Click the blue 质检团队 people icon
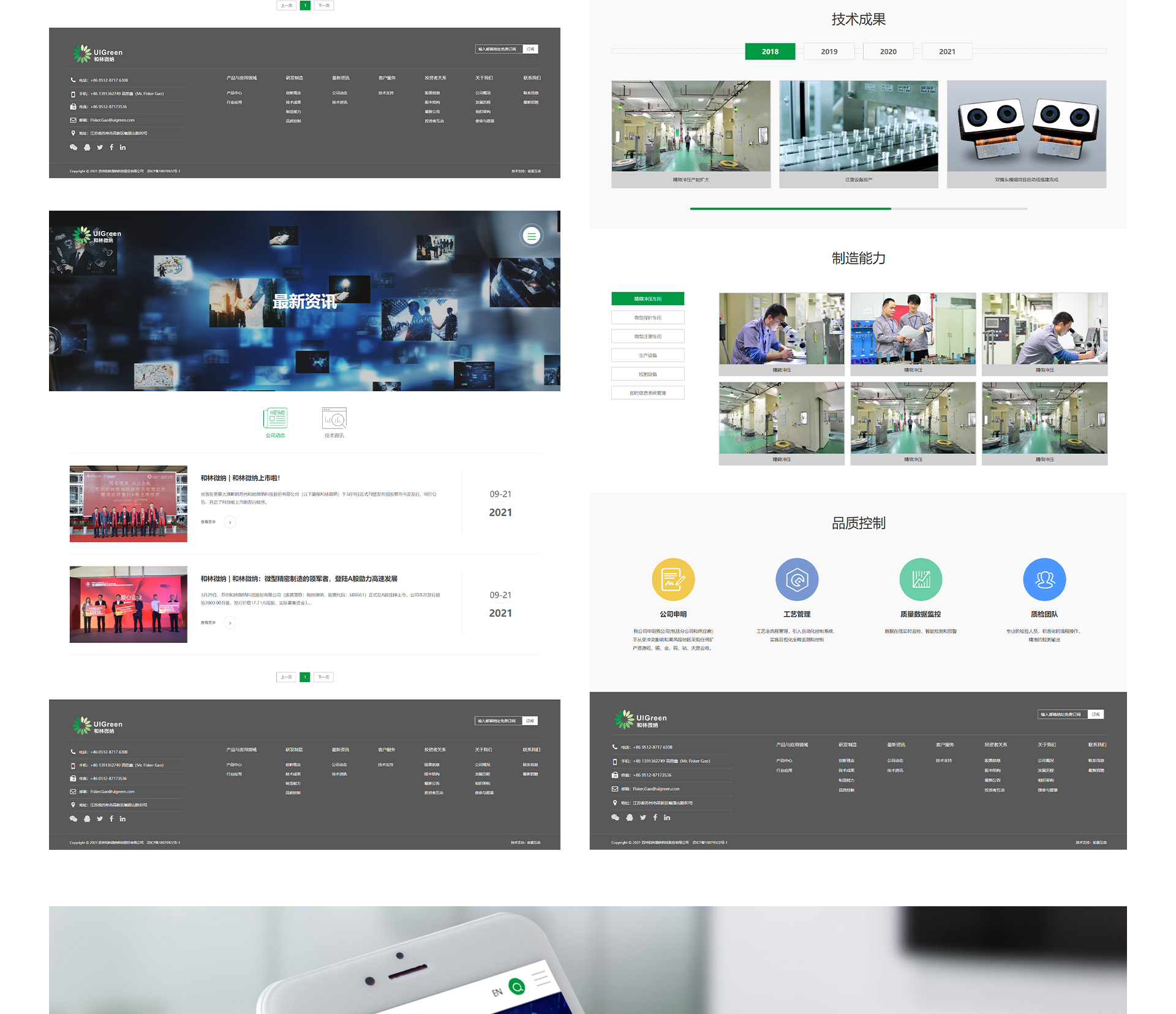The height and width of the screenshot is (1014, 1176). (x=1044, y=579)
